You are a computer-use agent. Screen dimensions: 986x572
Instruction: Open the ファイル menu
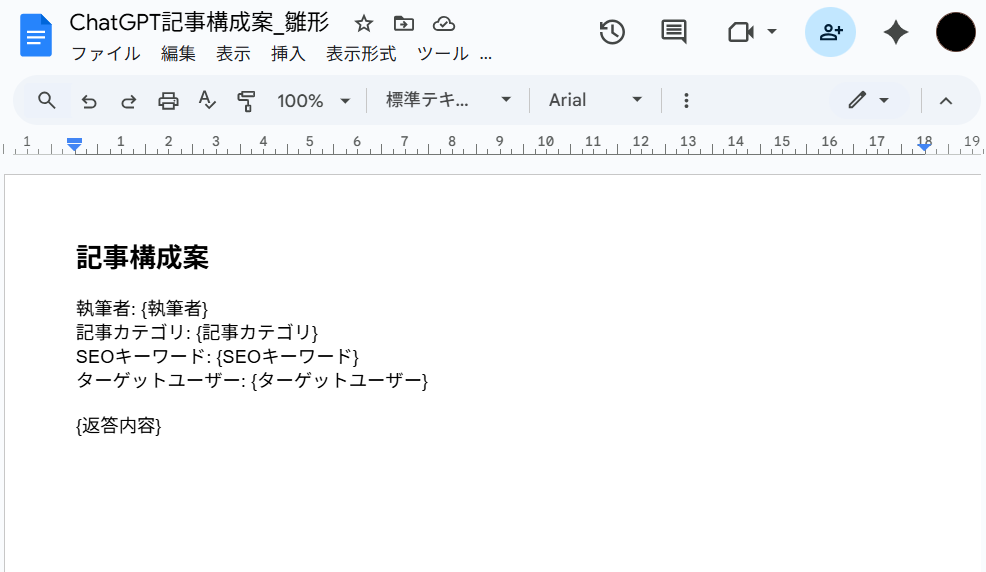[106, 54]
